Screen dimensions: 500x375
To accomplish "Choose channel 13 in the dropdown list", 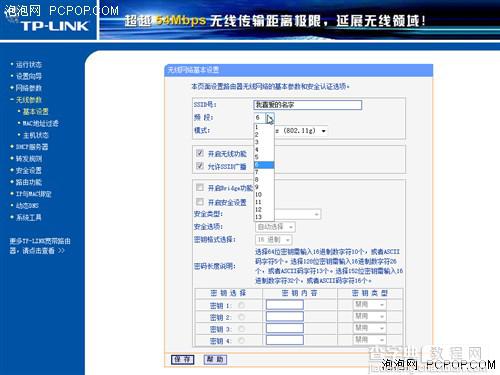I will pos(264,217).
